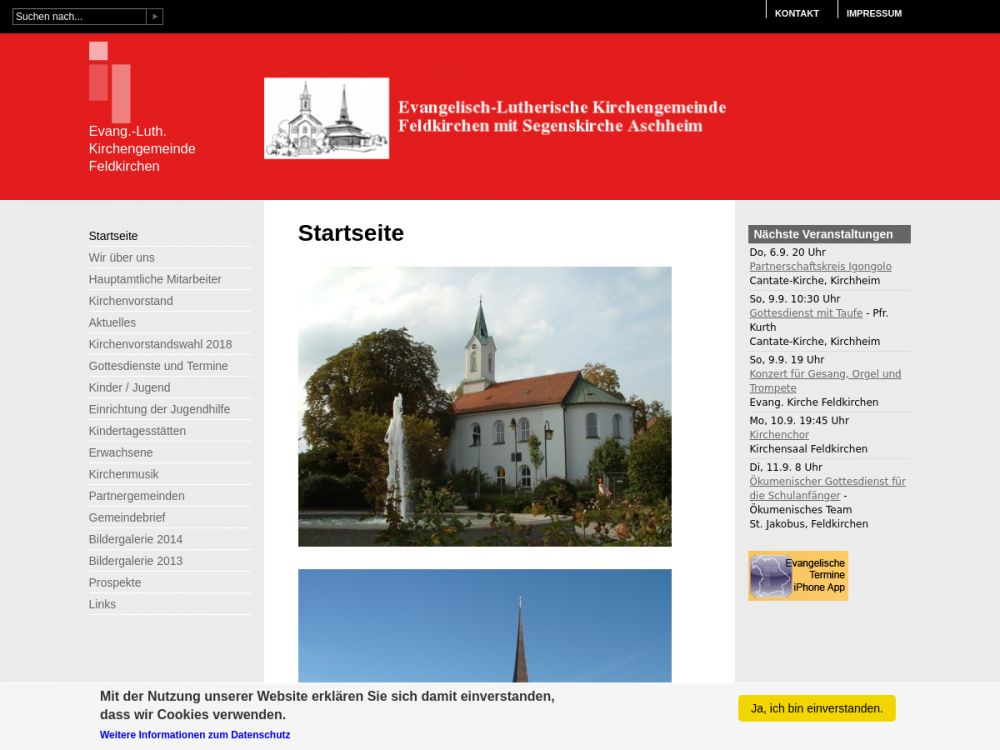Open 'Kirchenvorstandswahl 2018' menu entry
Screen dimensions: 1000x750
click(x=160, y=344)
